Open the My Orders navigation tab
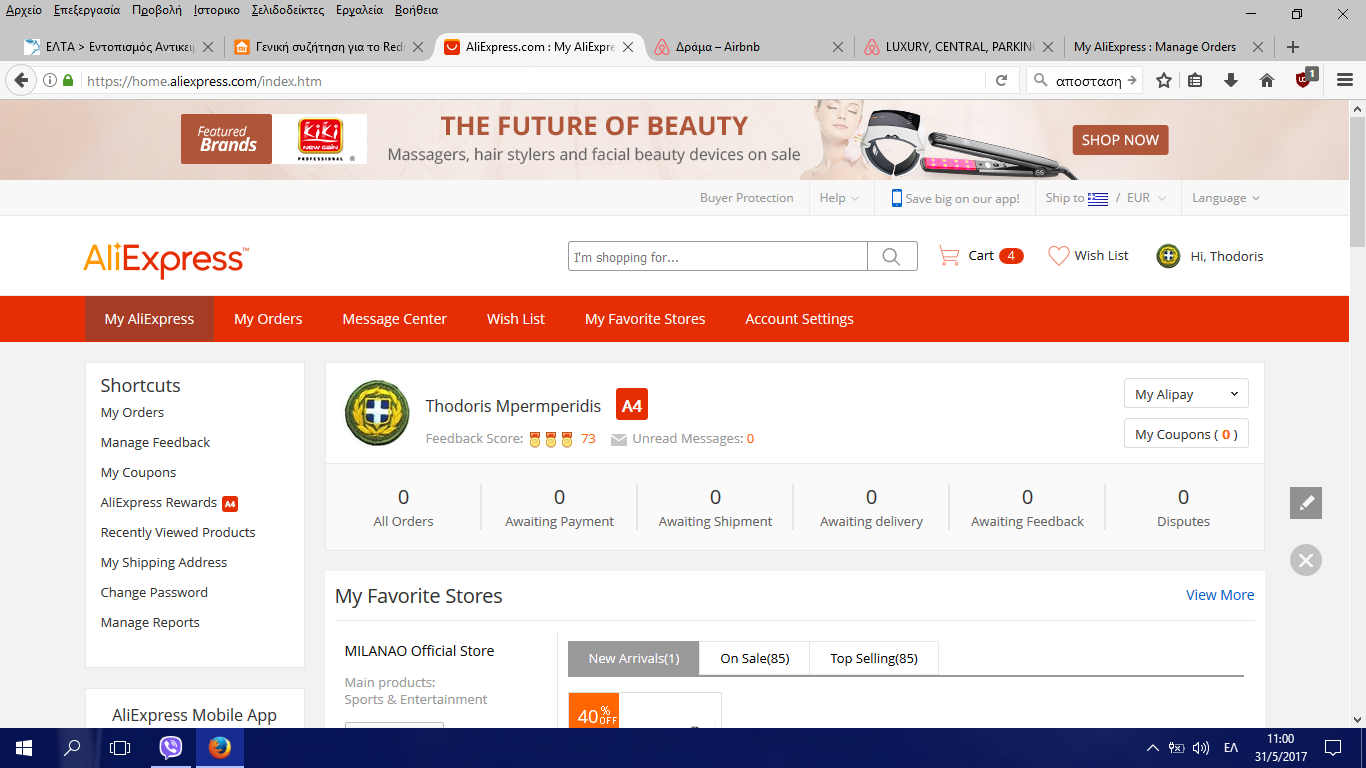Viewport: 1366px width, 768px height. click(x=268, y=319)
